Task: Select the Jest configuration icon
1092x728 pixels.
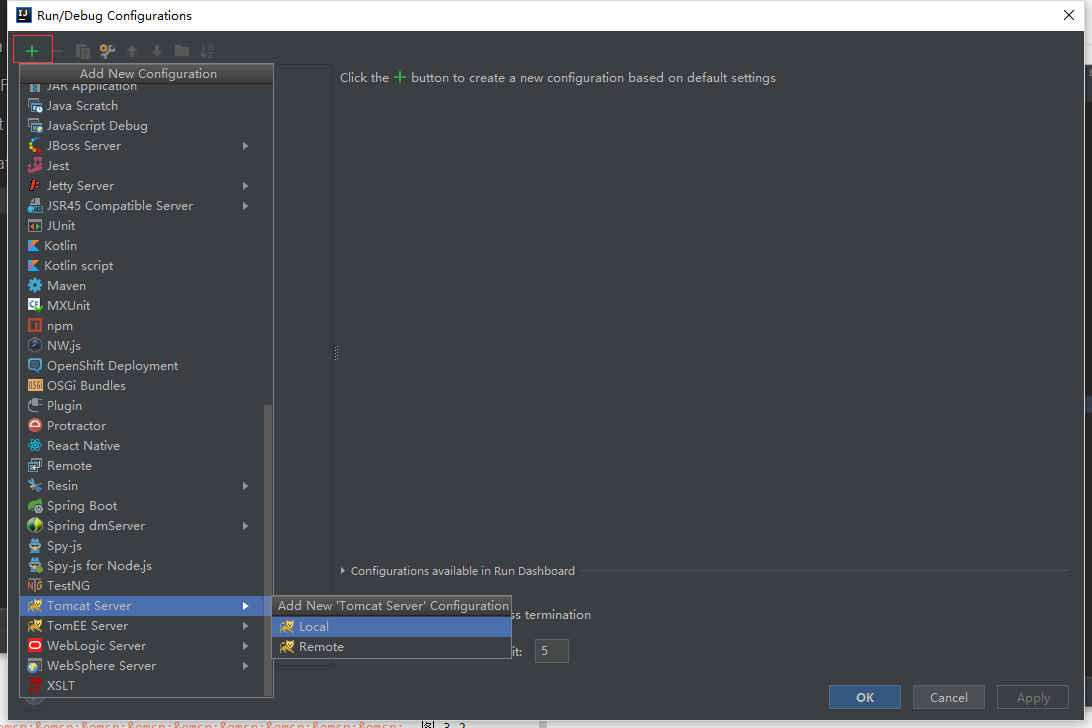Action: tap(35, 166)
